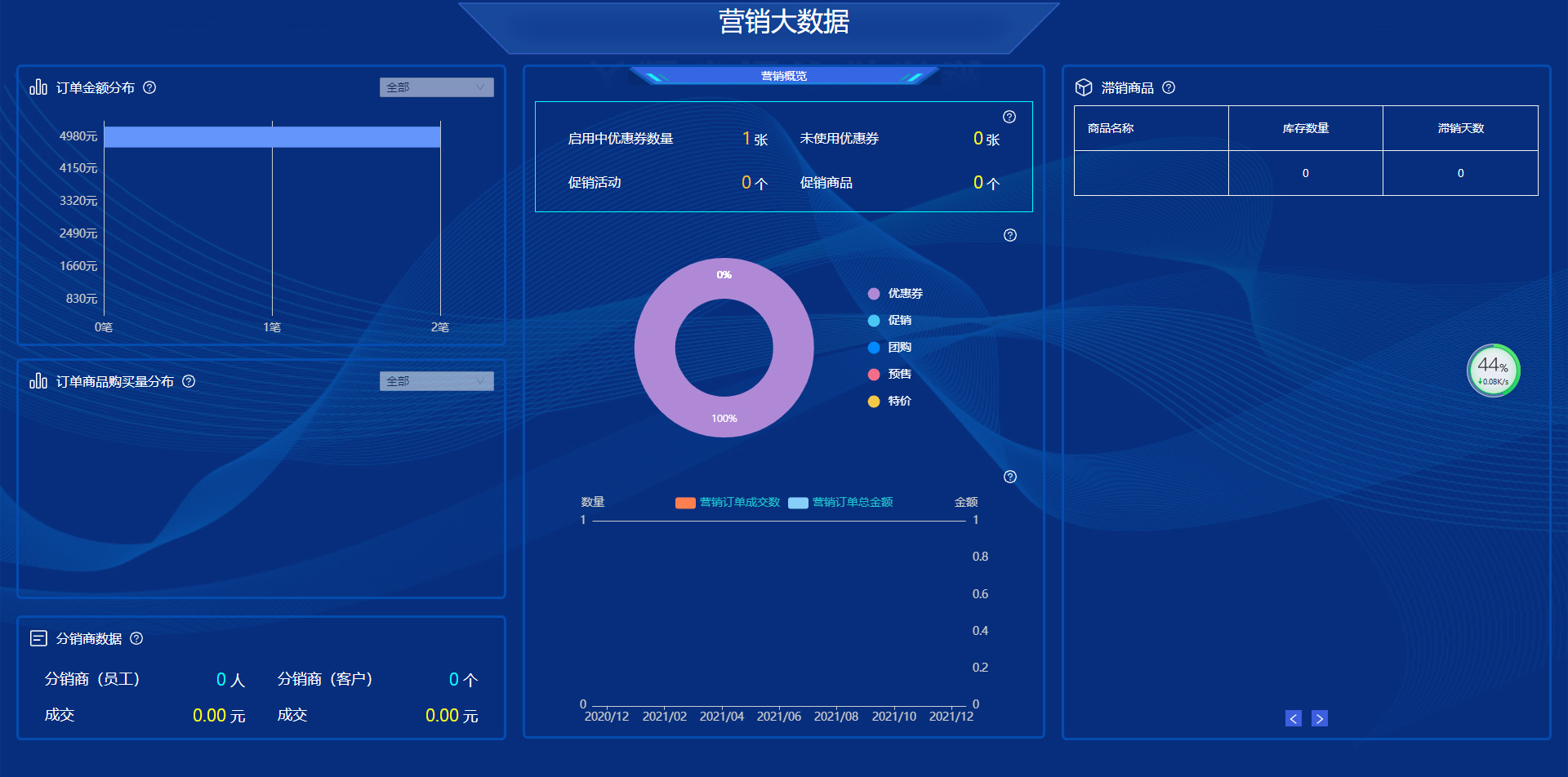Image resolution: width=1568 pixels, height=777 pixels.
Task: Click the 营销大数据 page title
Action: pos(783,22)
